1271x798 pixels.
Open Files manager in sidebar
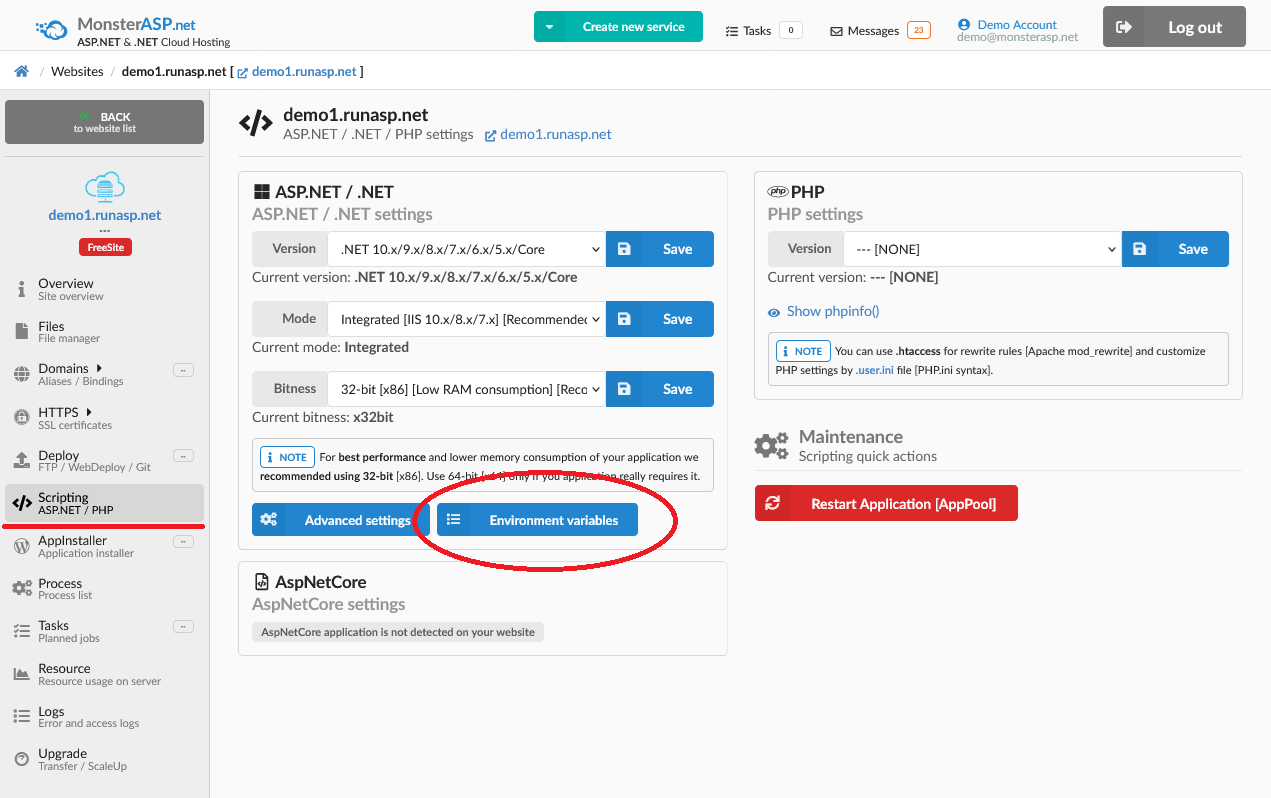click(51, 332)
